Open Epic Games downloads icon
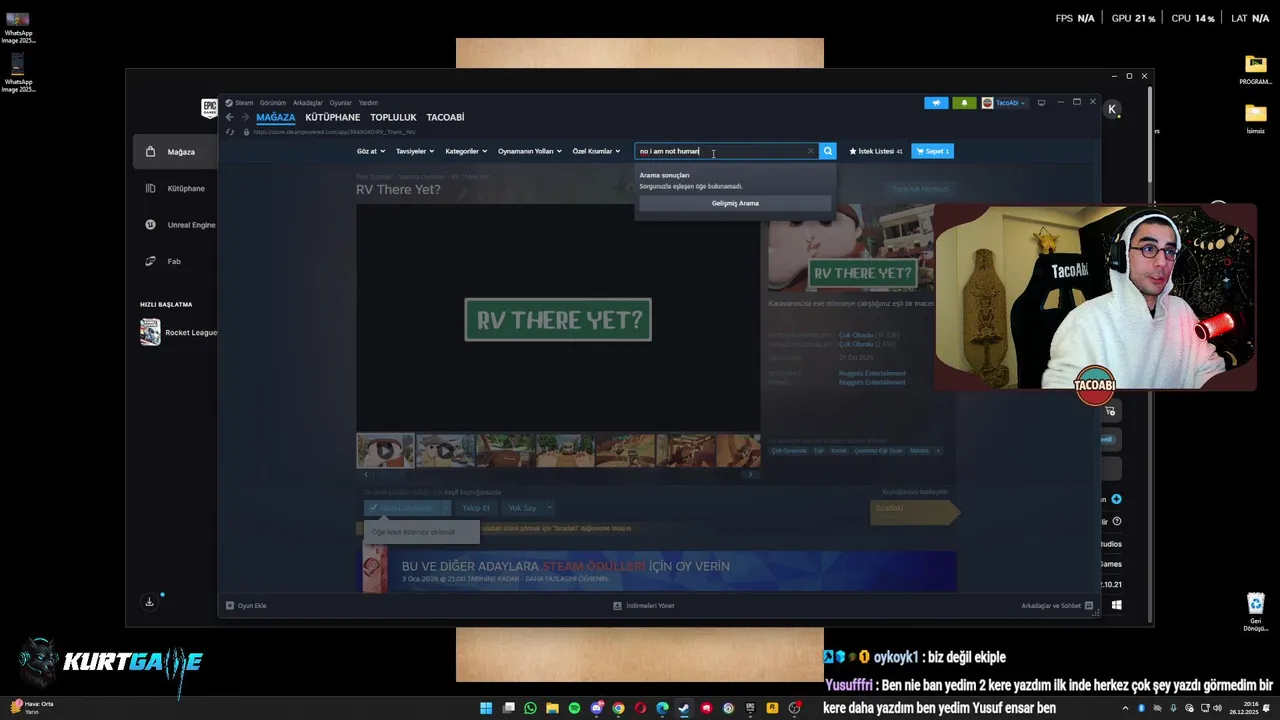This screenshot has height=720, width=1280. coord(150,602)
